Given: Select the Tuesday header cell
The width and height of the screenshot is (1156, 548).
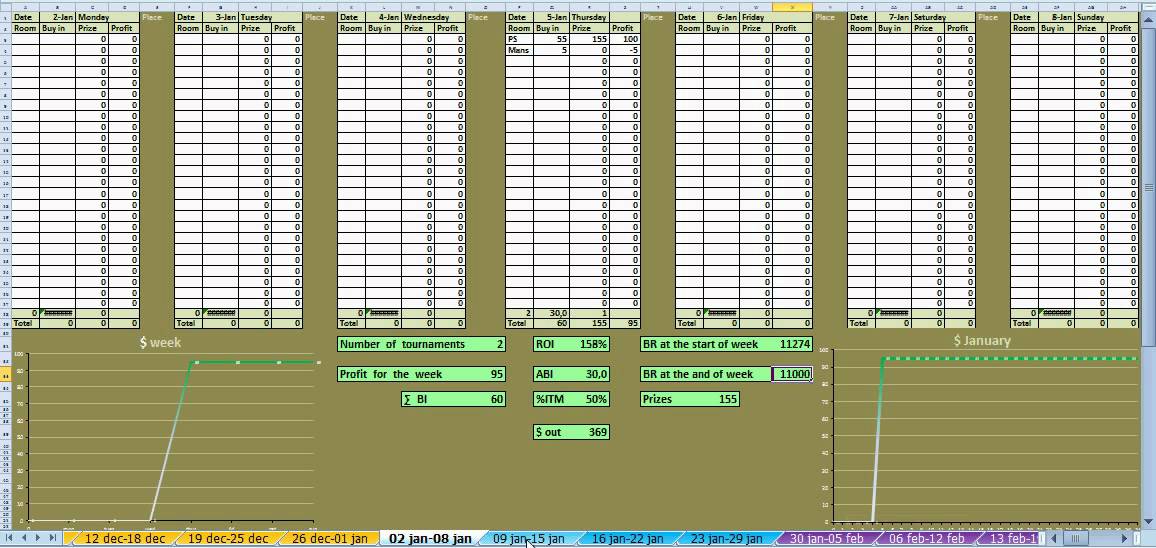Looking at the screenshot, I should pyautogui.click(x=270, y=17).
